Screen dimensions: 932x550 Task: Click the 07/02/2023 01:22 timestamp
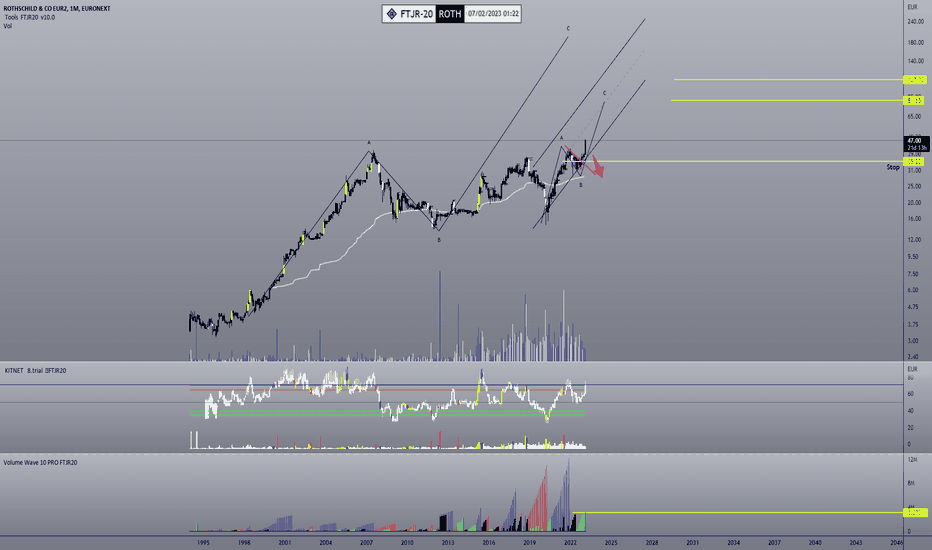point(493,14)
